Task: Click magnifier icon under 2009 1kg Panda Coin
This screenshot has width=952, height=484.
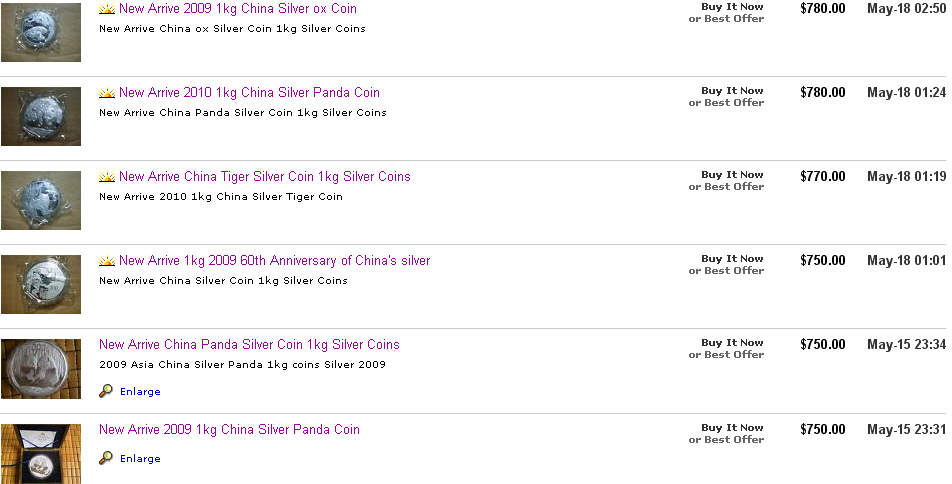Action: 106,458
